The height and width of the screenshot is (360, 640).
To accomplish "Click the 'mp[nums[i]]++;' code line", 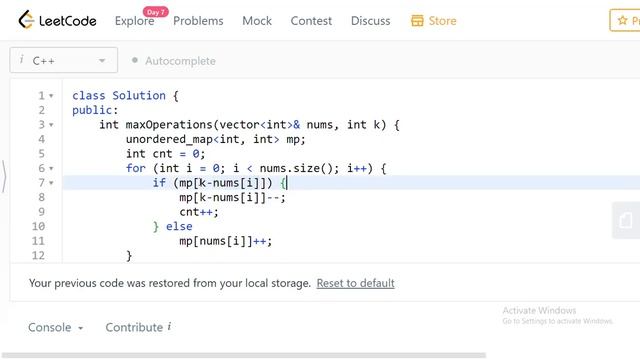I will click(226, 241).
